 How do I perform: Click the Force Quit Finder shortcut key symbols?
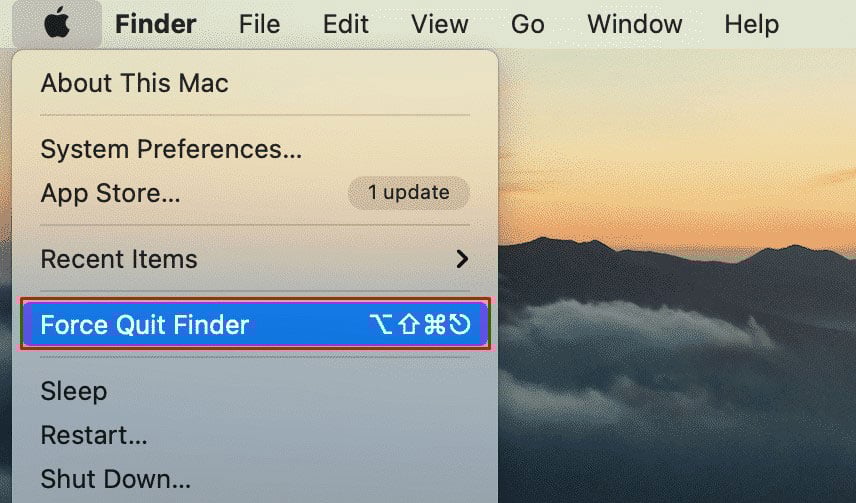point(420,324)
